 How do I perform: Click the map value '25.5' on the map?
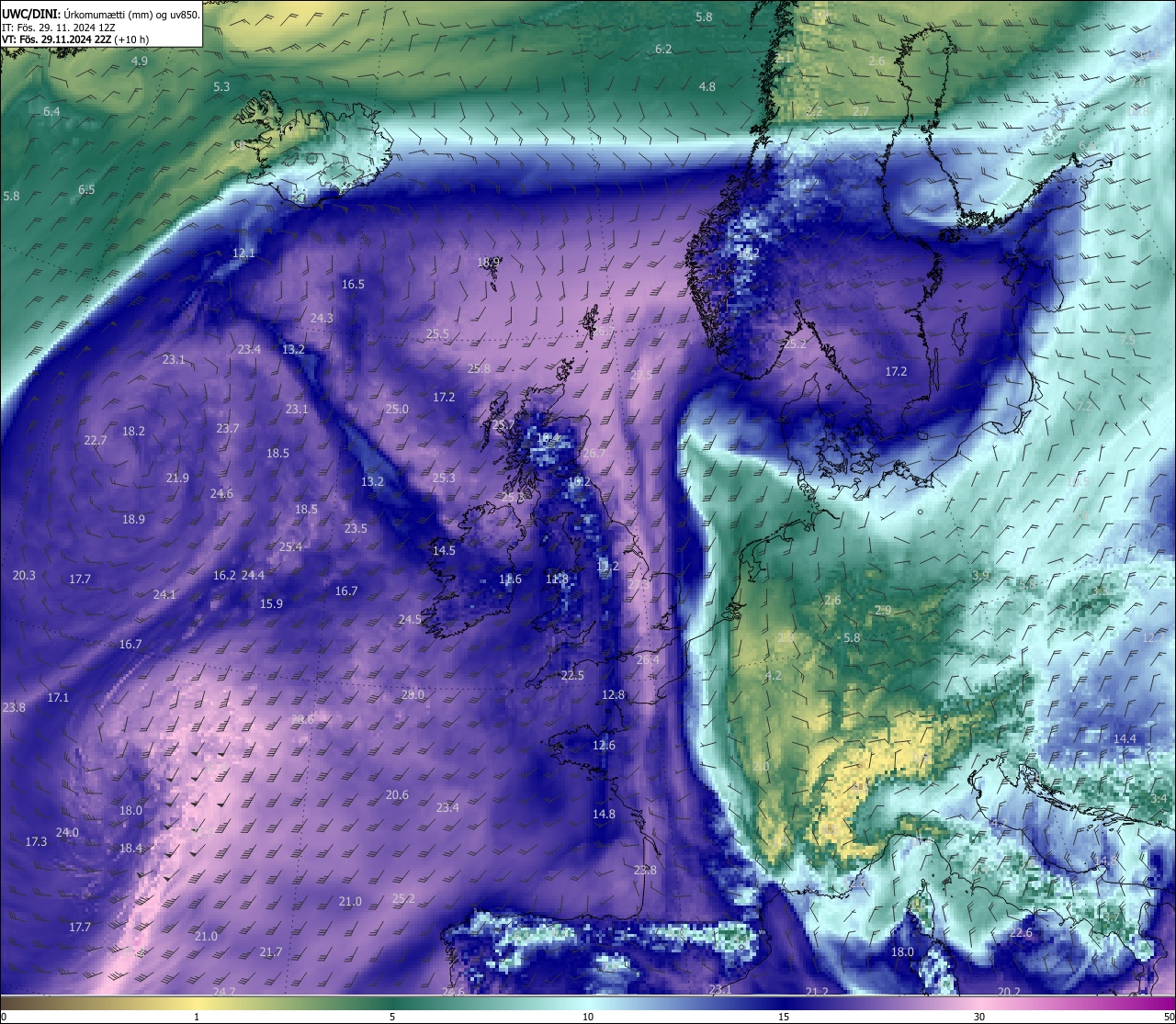tap(437, 334)
